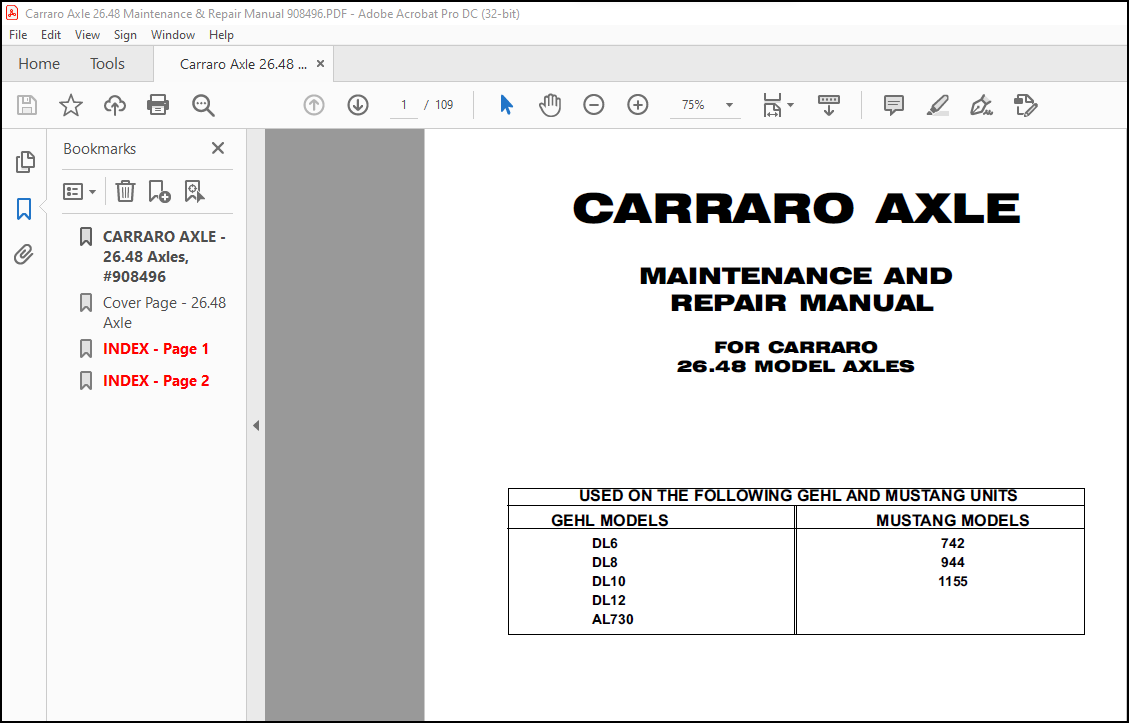
Task: Close the Carraro Axle document tab
Action: point(320,63)
